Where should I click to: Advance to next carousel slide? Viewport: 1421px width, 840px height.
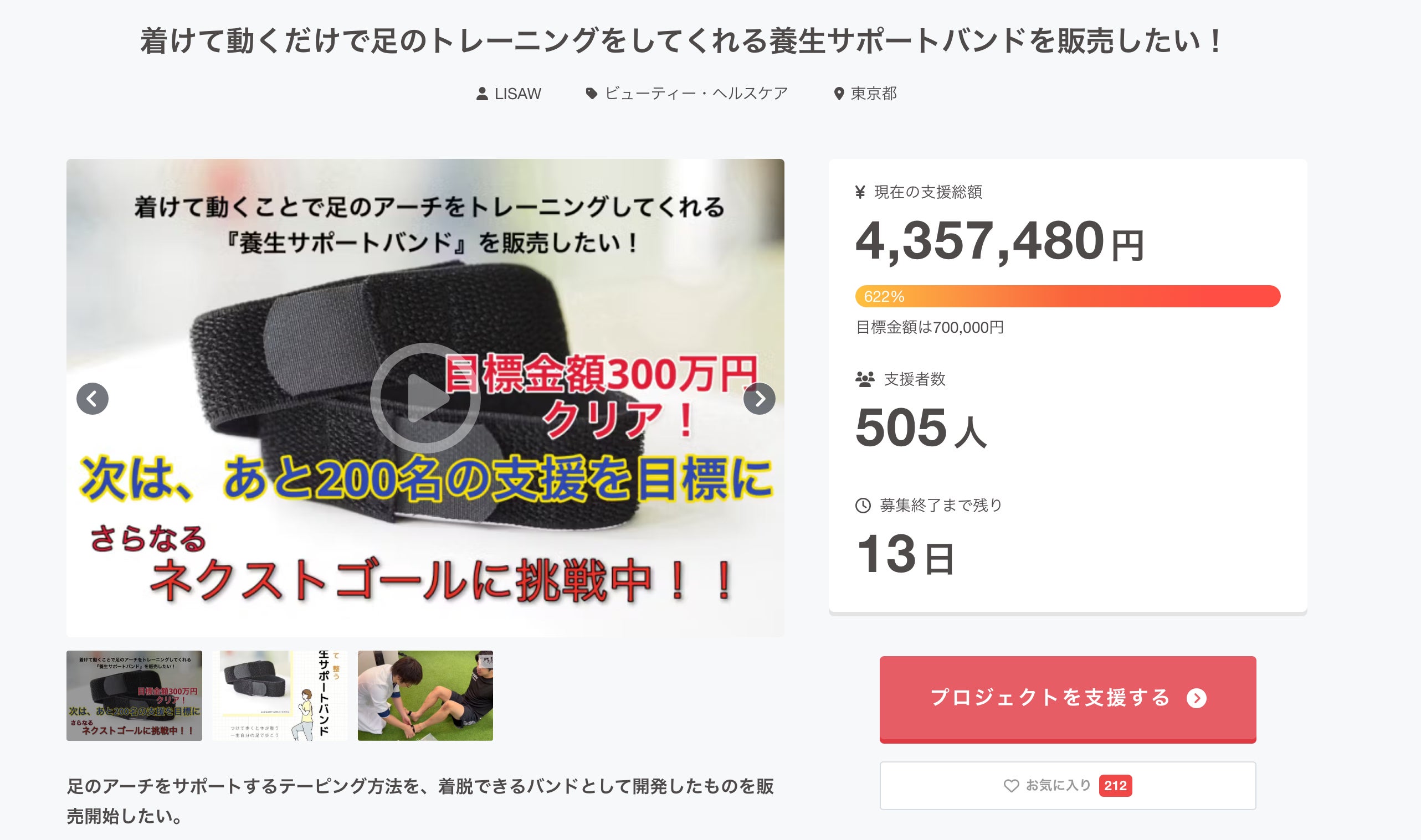click(758, 399)
